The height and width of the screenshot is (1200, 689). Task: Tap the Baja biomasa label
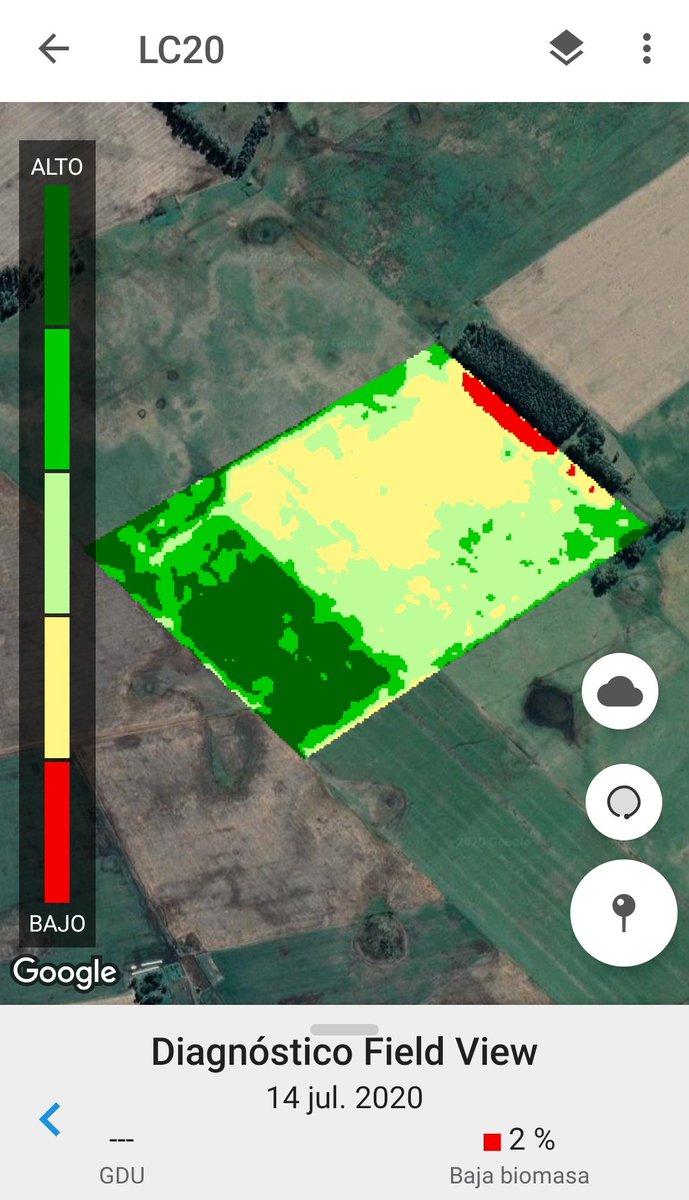[x=519, y=1177]
